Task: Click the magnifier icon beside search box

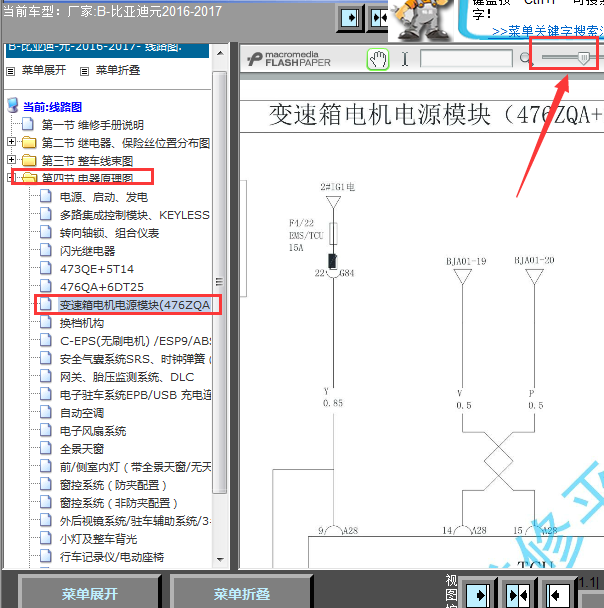Action: tap(525, 59)
